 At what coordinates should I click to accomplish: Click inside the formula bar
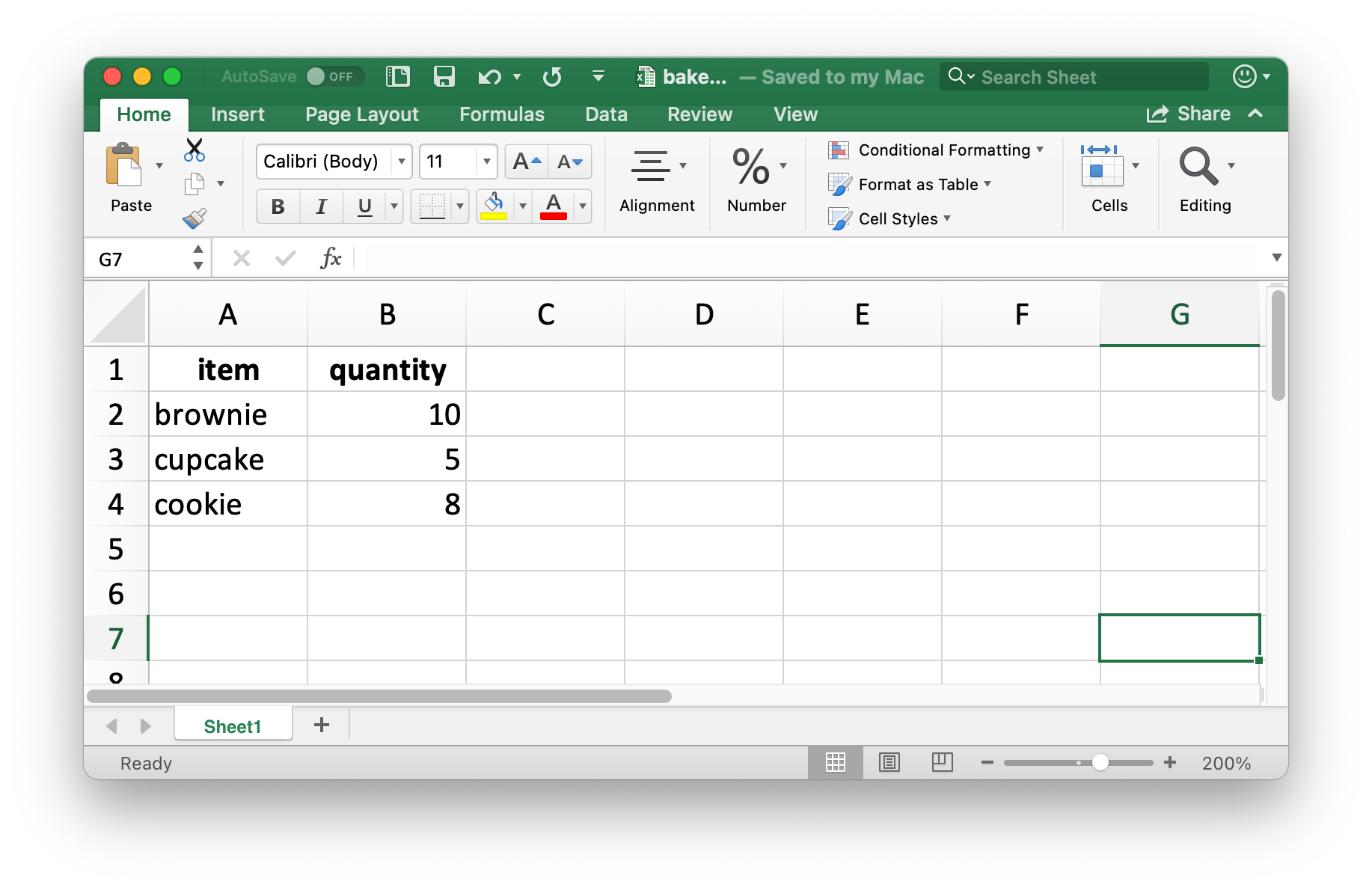click(x=673, y=258)
